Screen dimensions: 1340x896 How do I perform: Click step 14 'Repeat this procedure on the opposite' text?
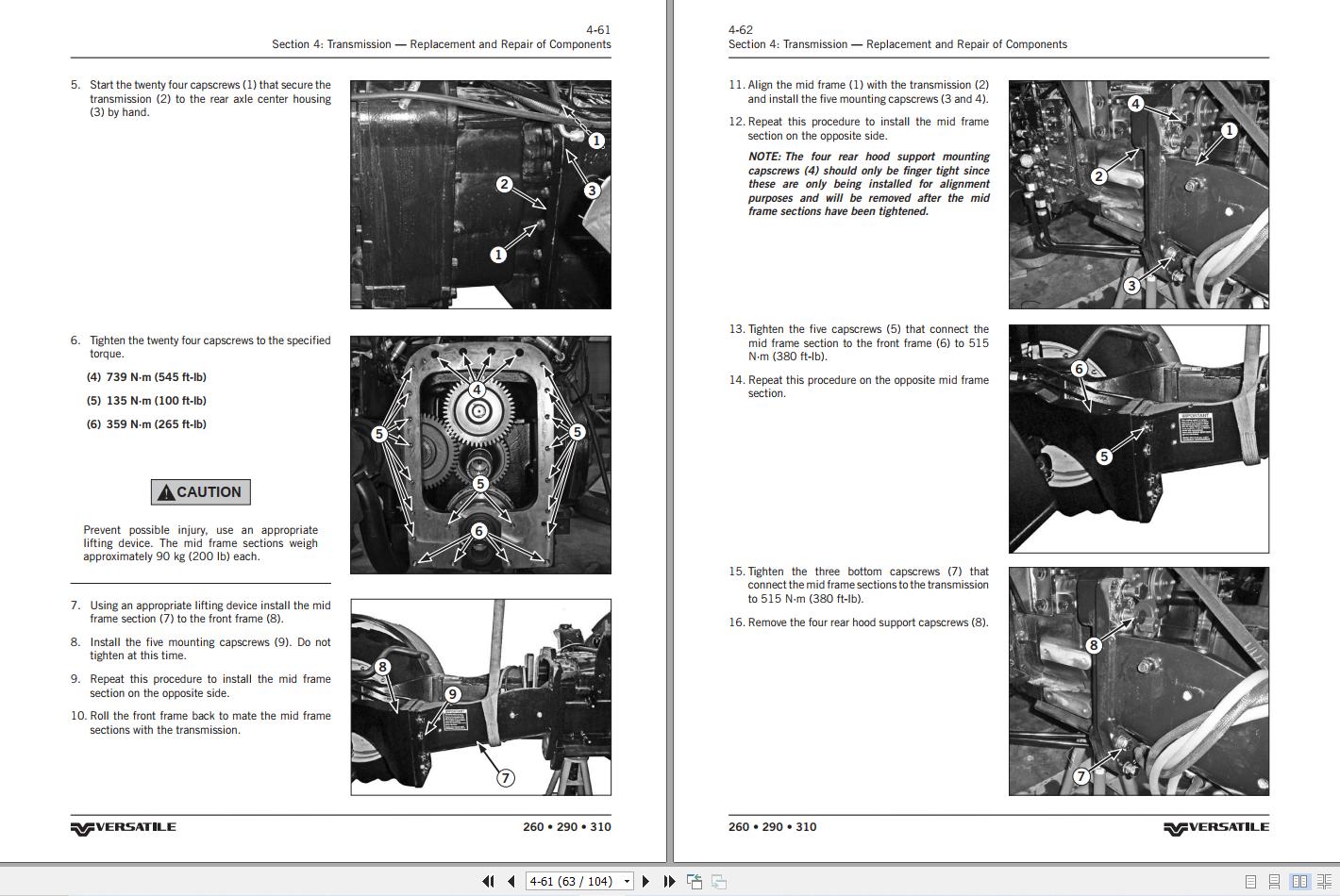point(859,387)
